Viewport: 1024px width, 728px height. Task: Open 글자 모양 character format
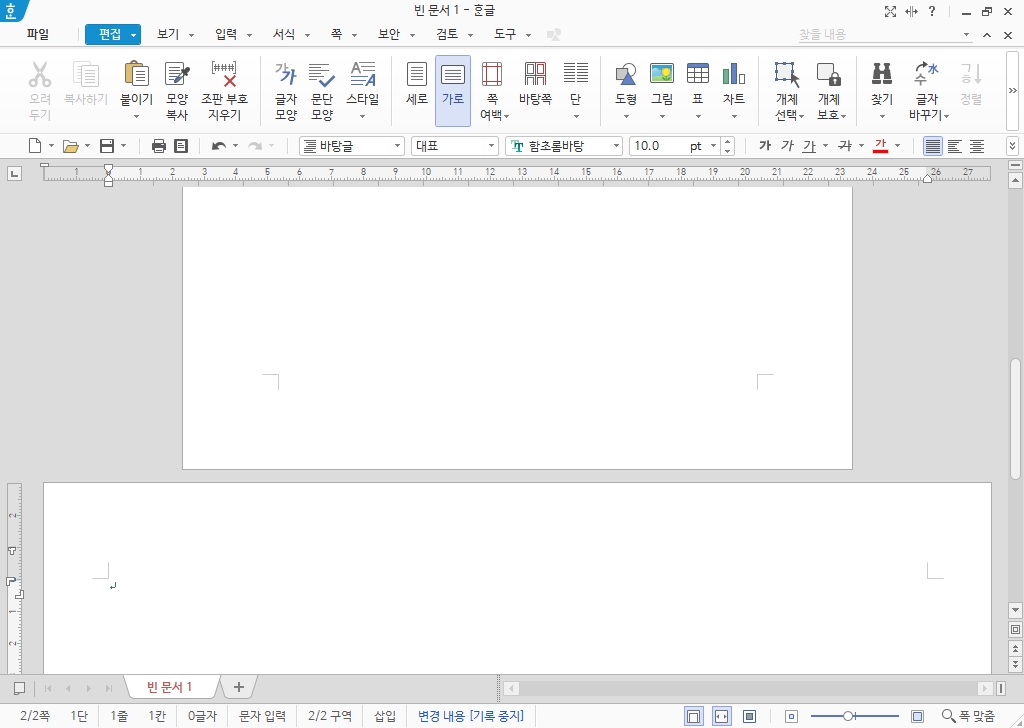pyautogui.click(x=286, y=90)
